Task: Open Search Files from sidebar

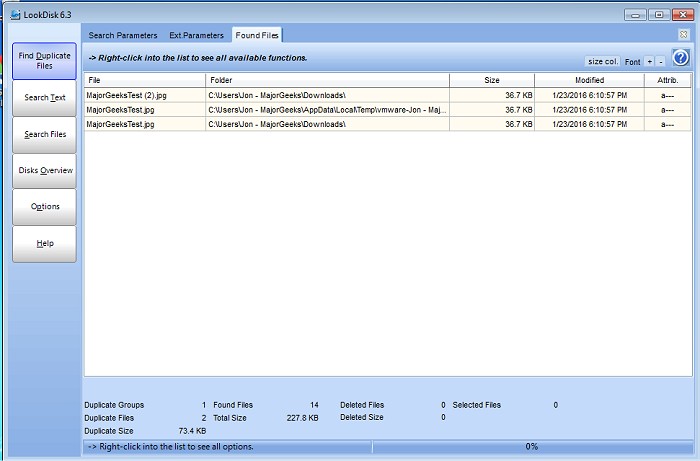Action: 44,134
